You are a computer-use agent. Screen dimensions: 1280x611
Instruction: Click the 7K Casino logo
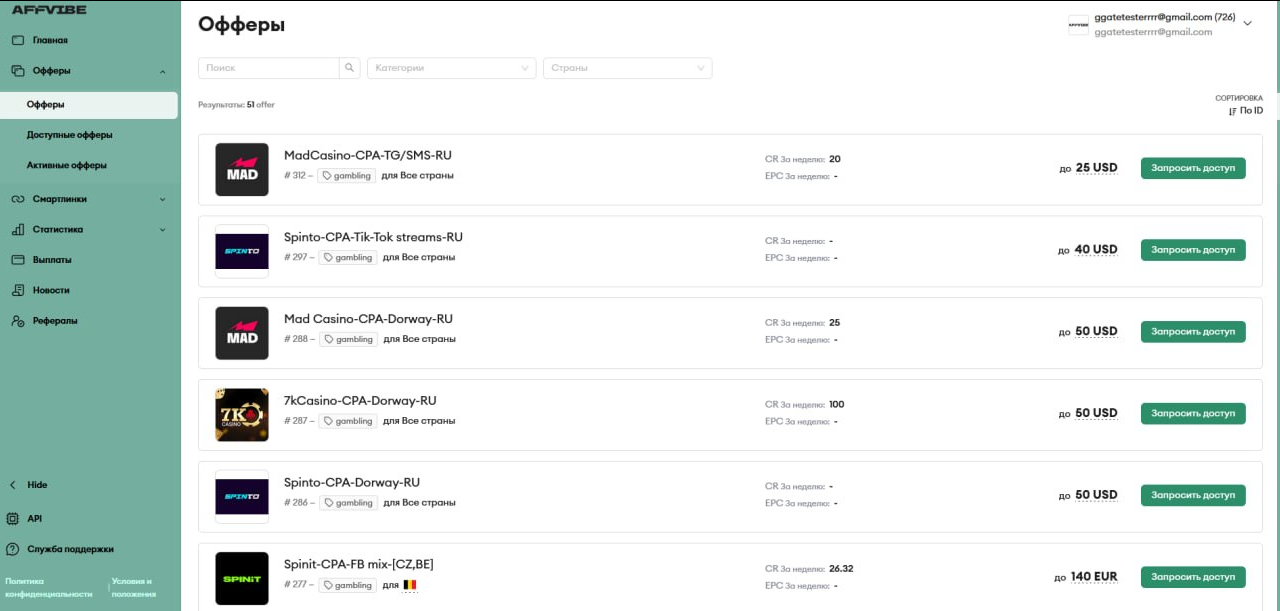click(x=242, y=415)
